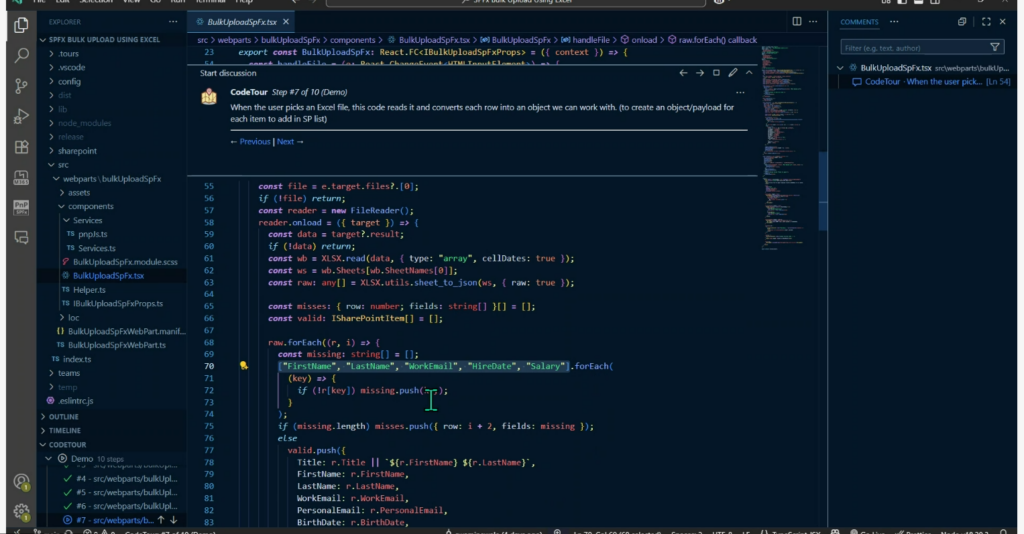Click the lightbulb code action on line 70
Viewport: 1024px width, 534px height.
pos(244,366)
